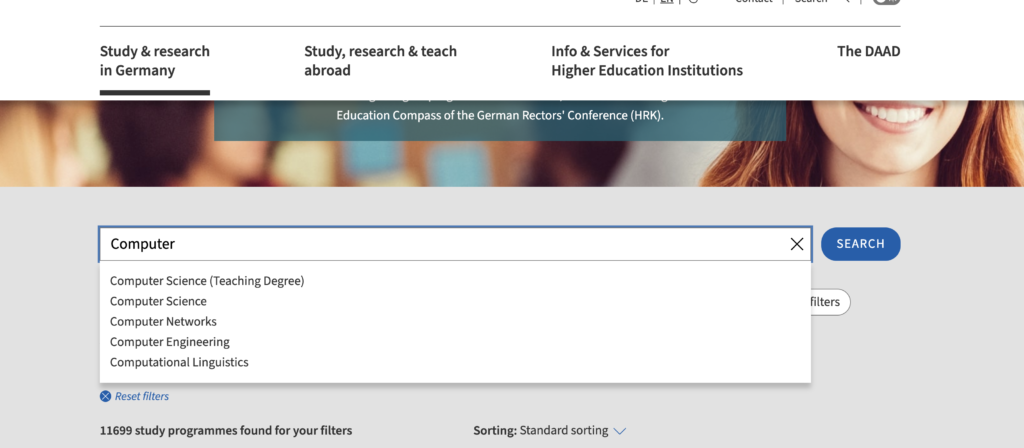Open the 'Study & research in Germany' menu
The width and height of the screenshot is (1024, 448).
155,61
